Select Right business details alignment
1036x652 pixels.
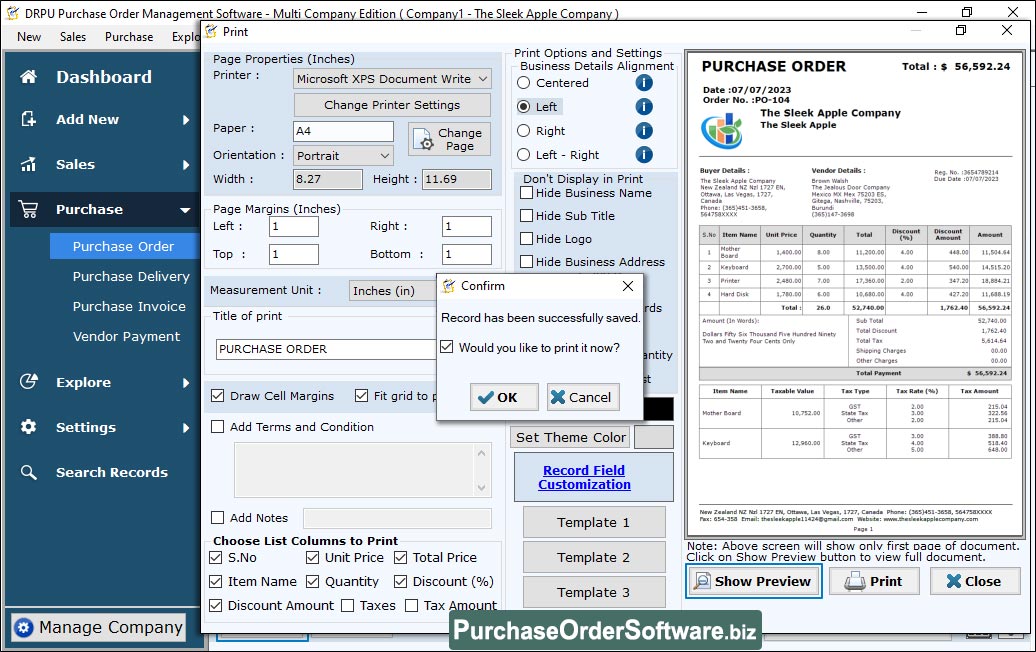pos(523,131)
